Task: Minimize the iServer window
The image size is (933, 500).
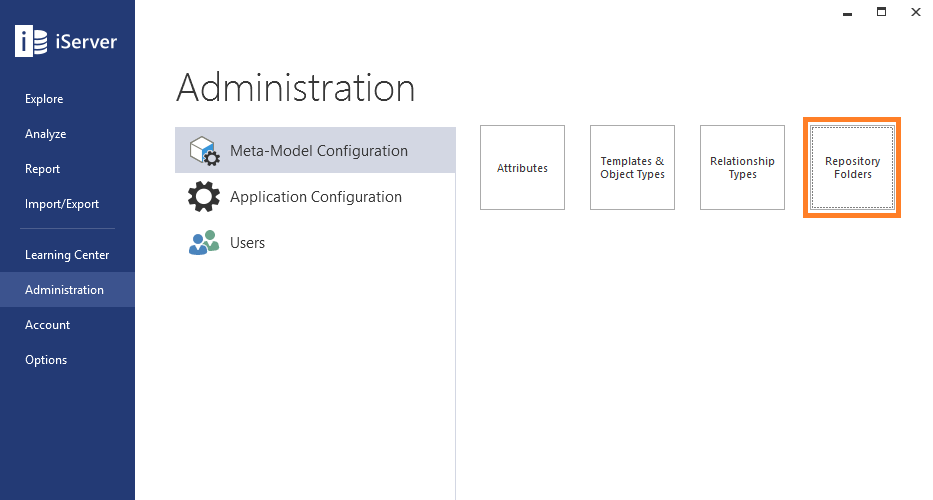Action: coord(847,12)
